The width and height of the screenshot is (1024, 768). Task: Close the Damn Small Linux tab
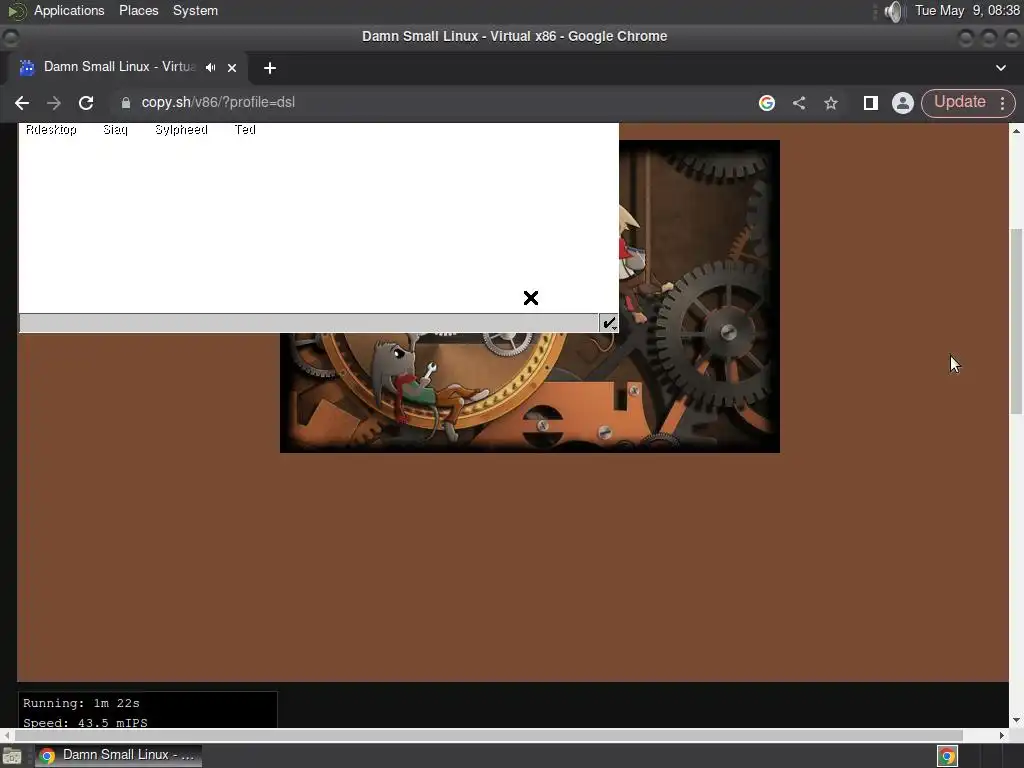tap(232, 67)
